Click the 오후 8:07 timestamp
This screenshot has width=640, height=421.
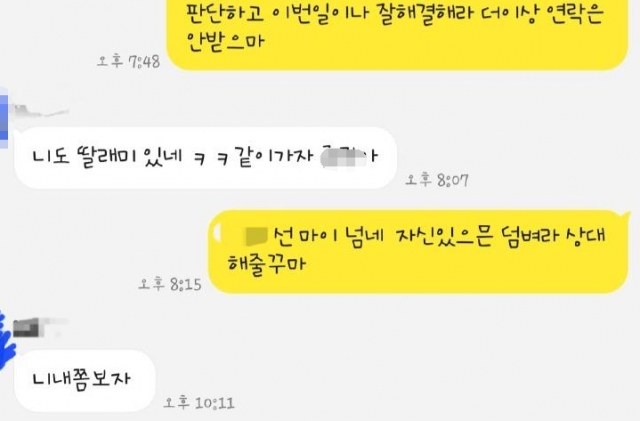[x=437, y=180]
